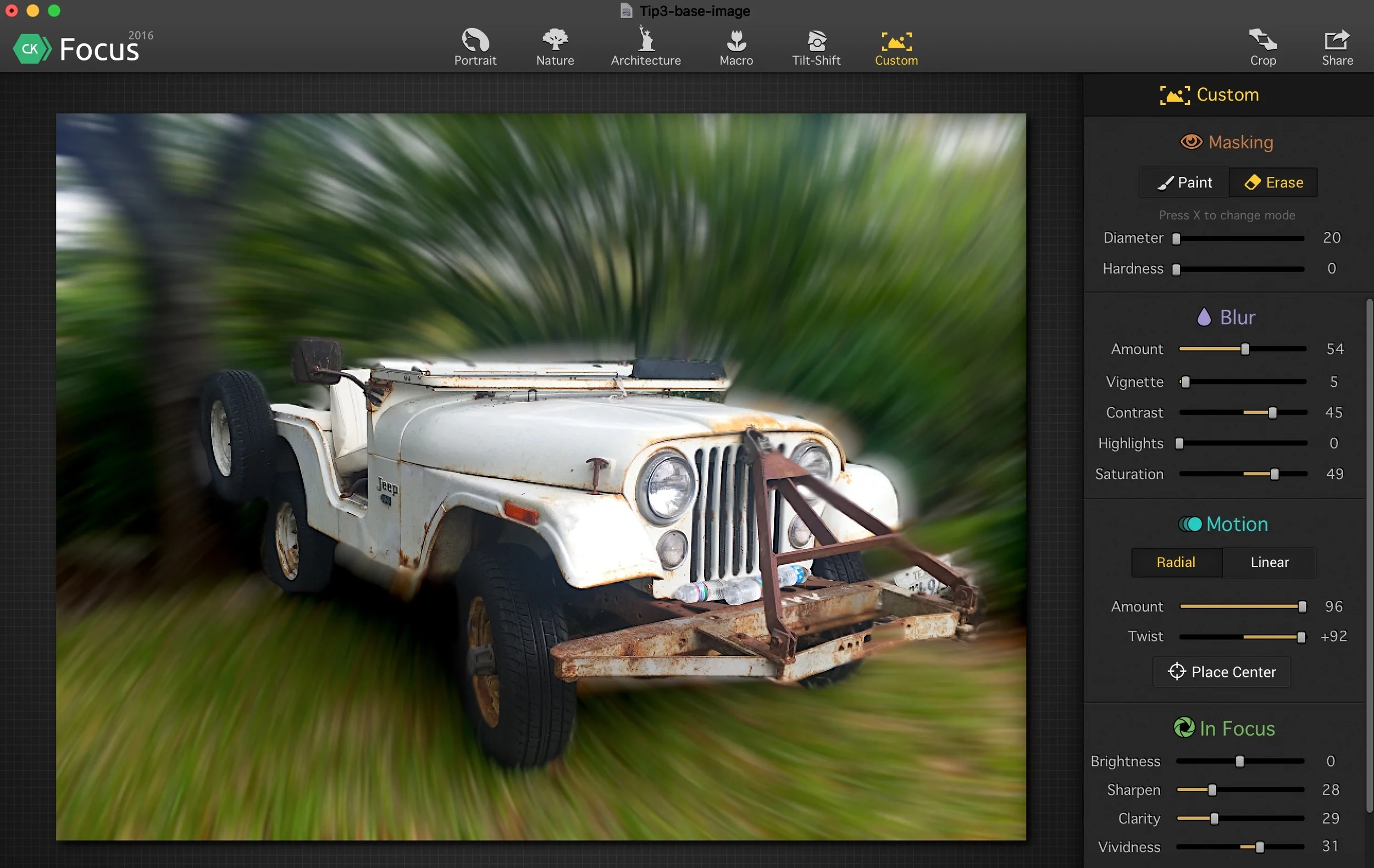Adjust the brush Diameter slider
Viewport: 1374px width, 868px height.
(x=1239, y=238)
